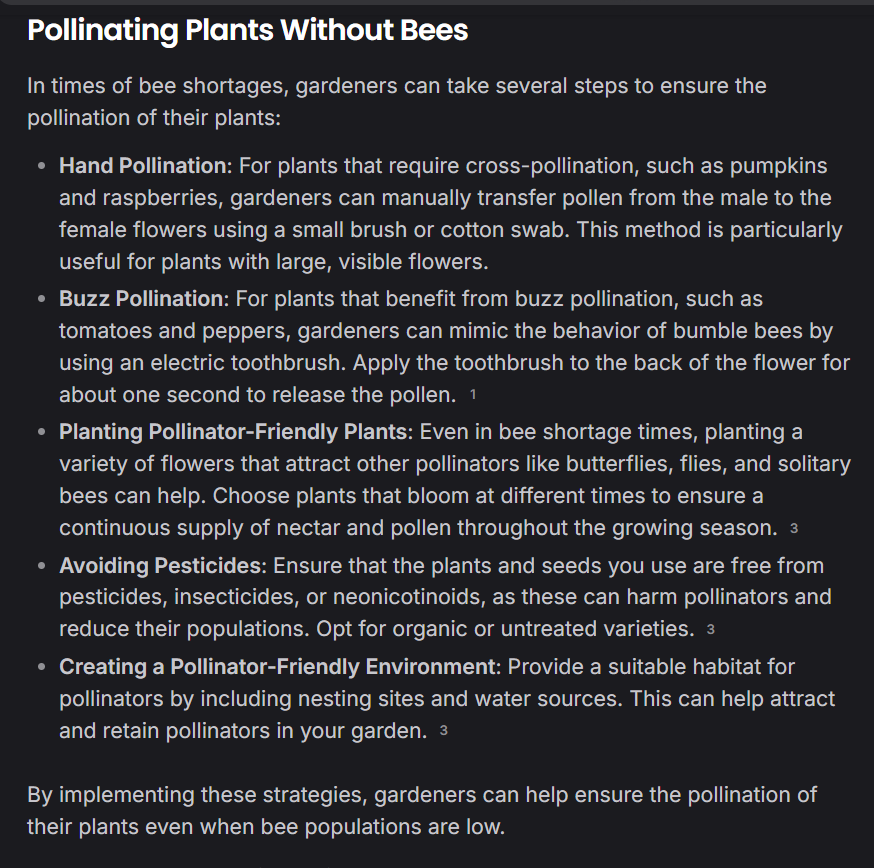Open citation 3 after "untreated varieties"
Viewport: 874px width, 868px height.
click(711, 630)
